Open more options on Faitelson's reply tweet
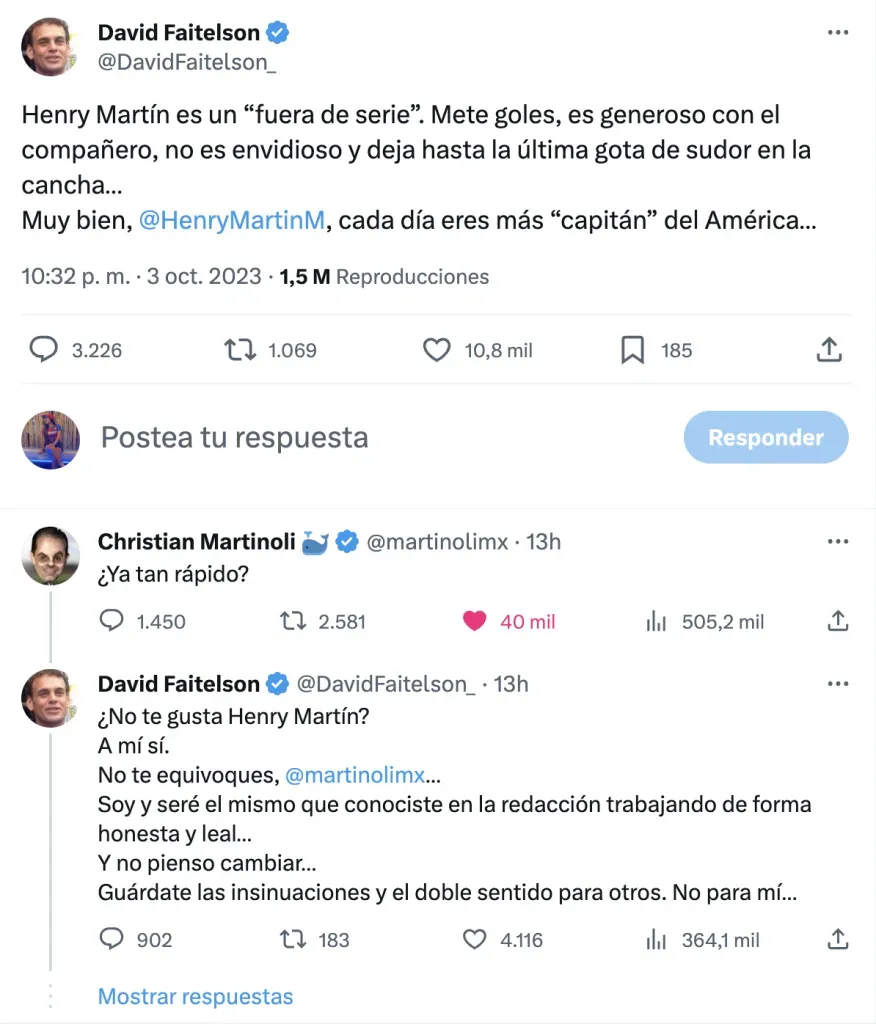The height and width of the screenshot is (1024, 876). (838, 684)
